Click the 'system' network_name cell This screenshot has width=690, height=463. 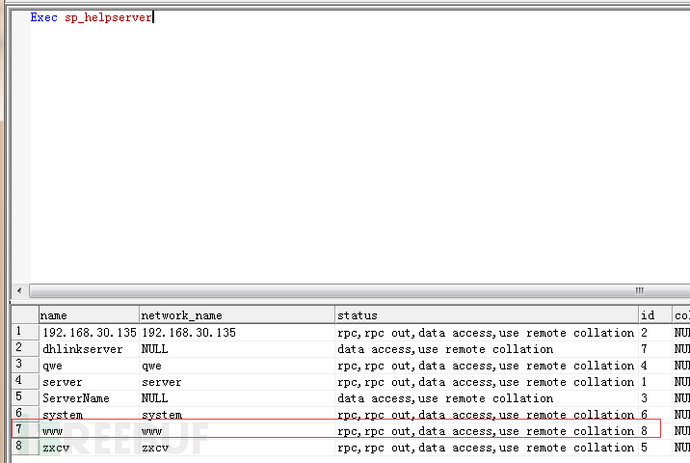click(237, 414)
